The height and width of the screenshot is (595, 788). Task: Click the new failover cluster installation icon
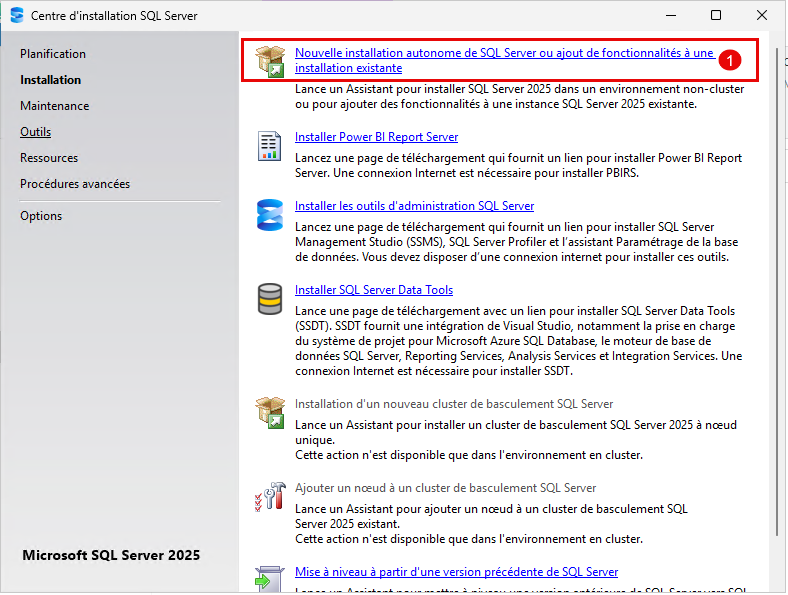270,412
